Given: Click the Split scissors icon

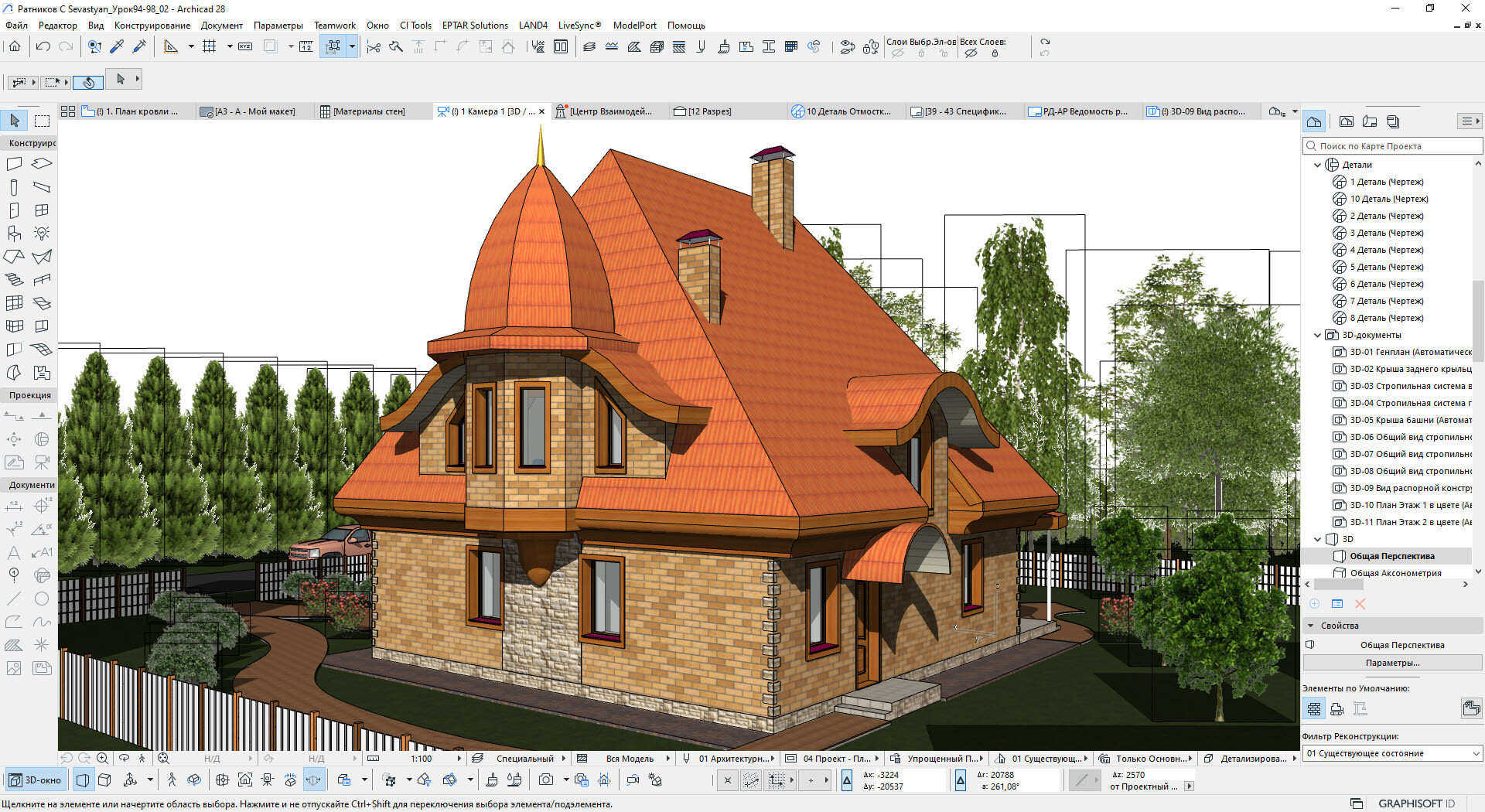Looking at the screenshot, I should (374, 47).
